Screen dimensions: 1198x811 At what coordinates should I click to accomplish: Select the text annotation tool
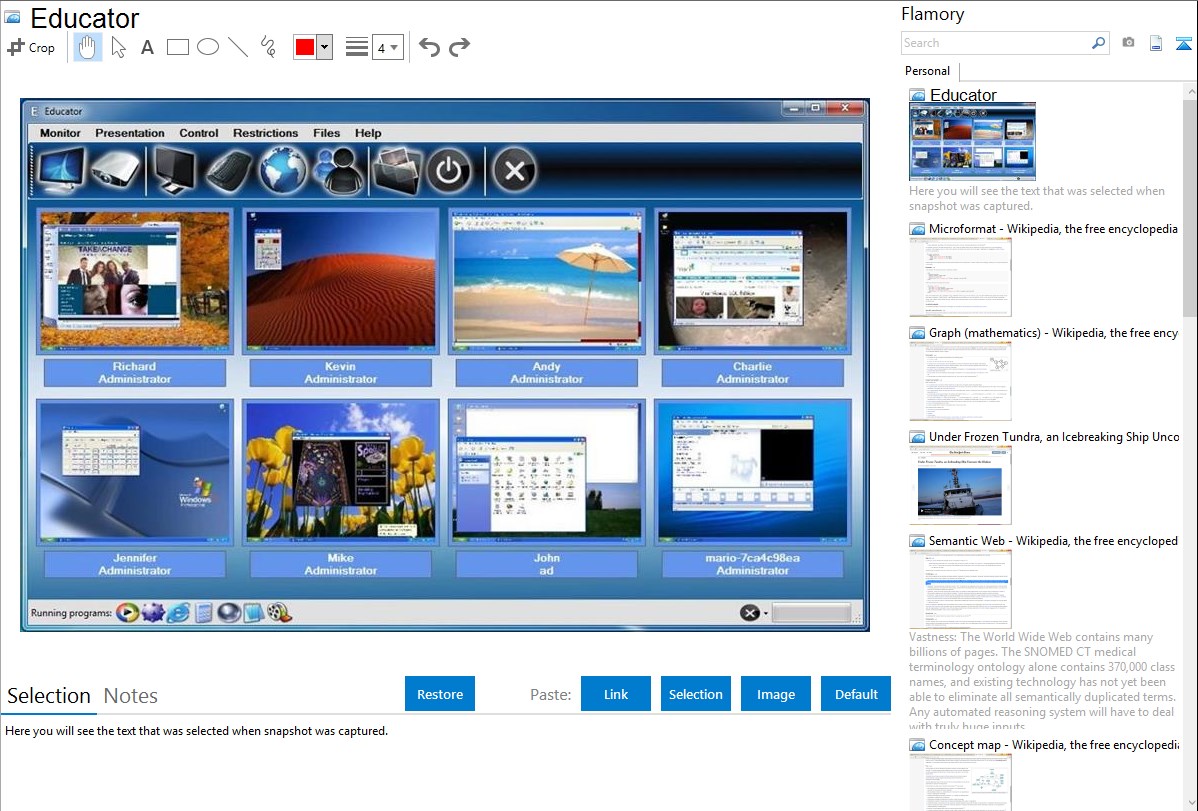click(147, 47)
